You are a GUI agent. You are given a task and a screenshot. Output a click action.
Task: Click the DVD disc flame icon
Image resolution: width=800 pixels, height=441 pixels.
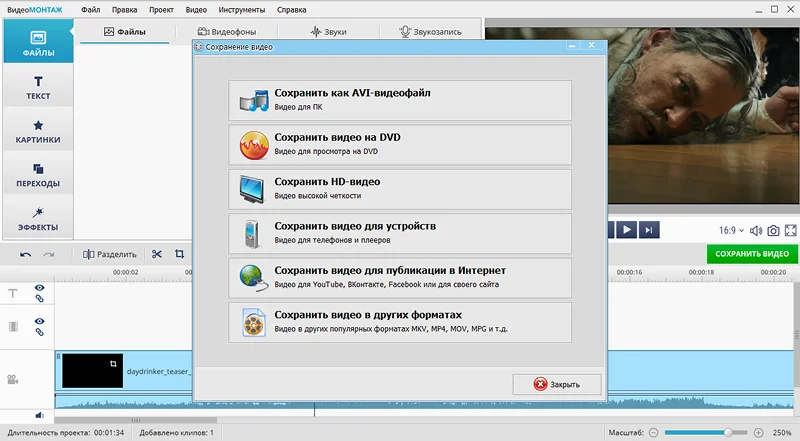254,145
